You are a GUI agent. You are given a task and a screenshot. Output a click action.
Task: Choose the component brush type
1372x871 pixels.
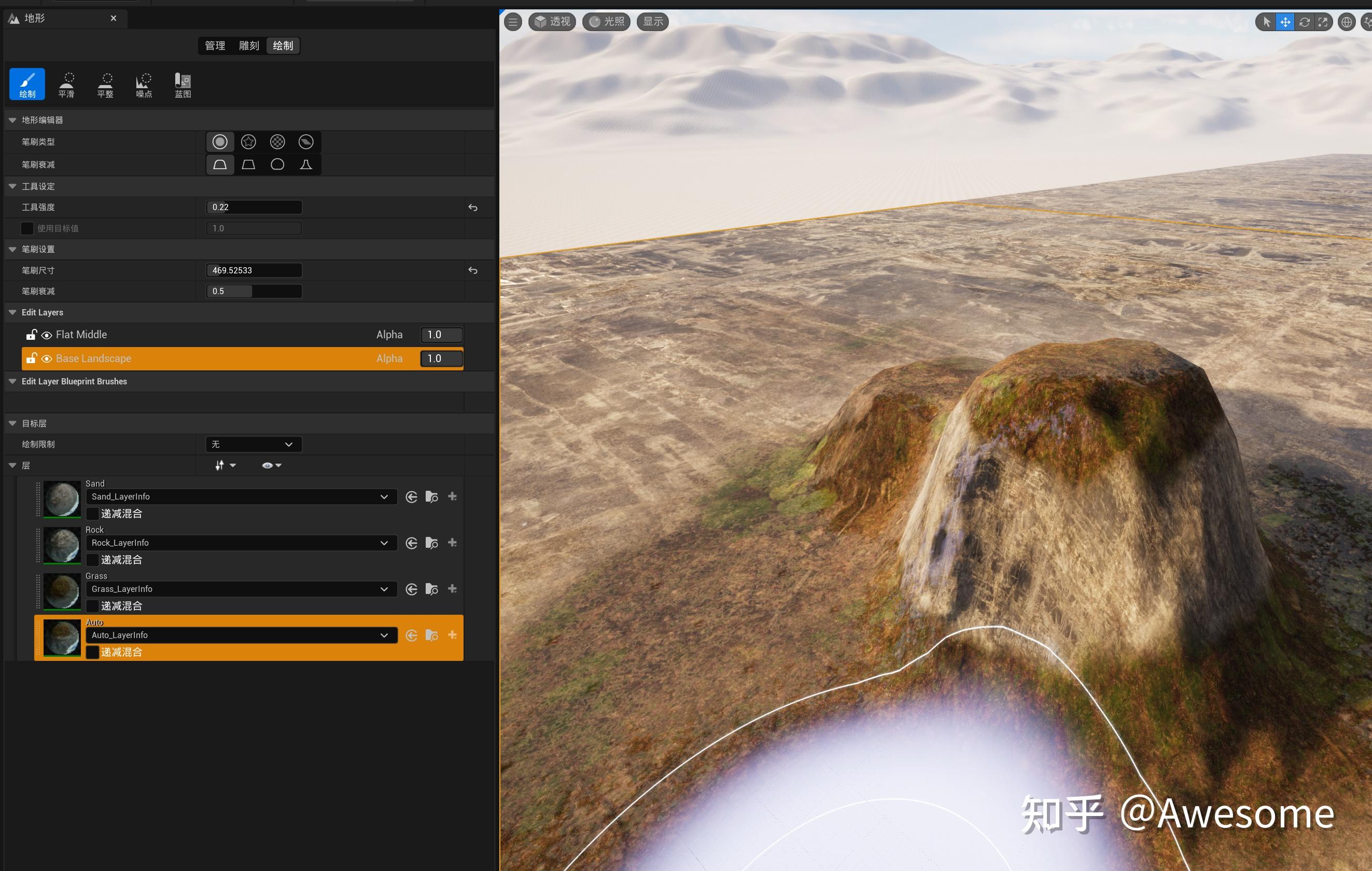click(306, 142)
